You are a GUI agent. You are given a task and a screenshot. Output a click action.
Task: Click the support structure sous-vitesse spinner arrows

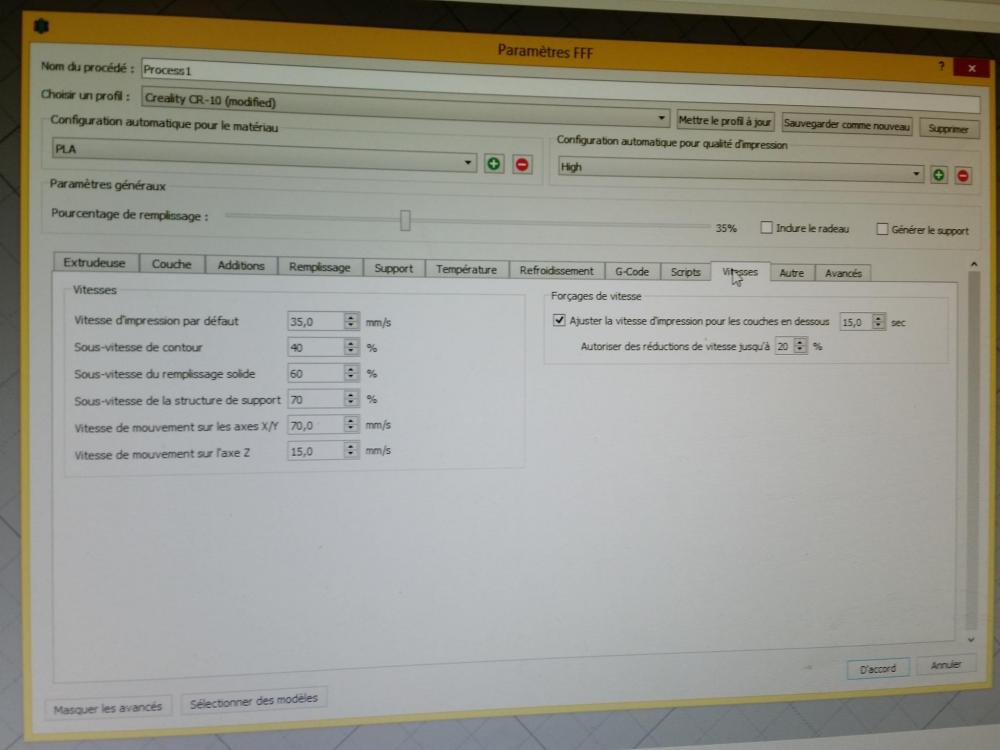(351, 399)
